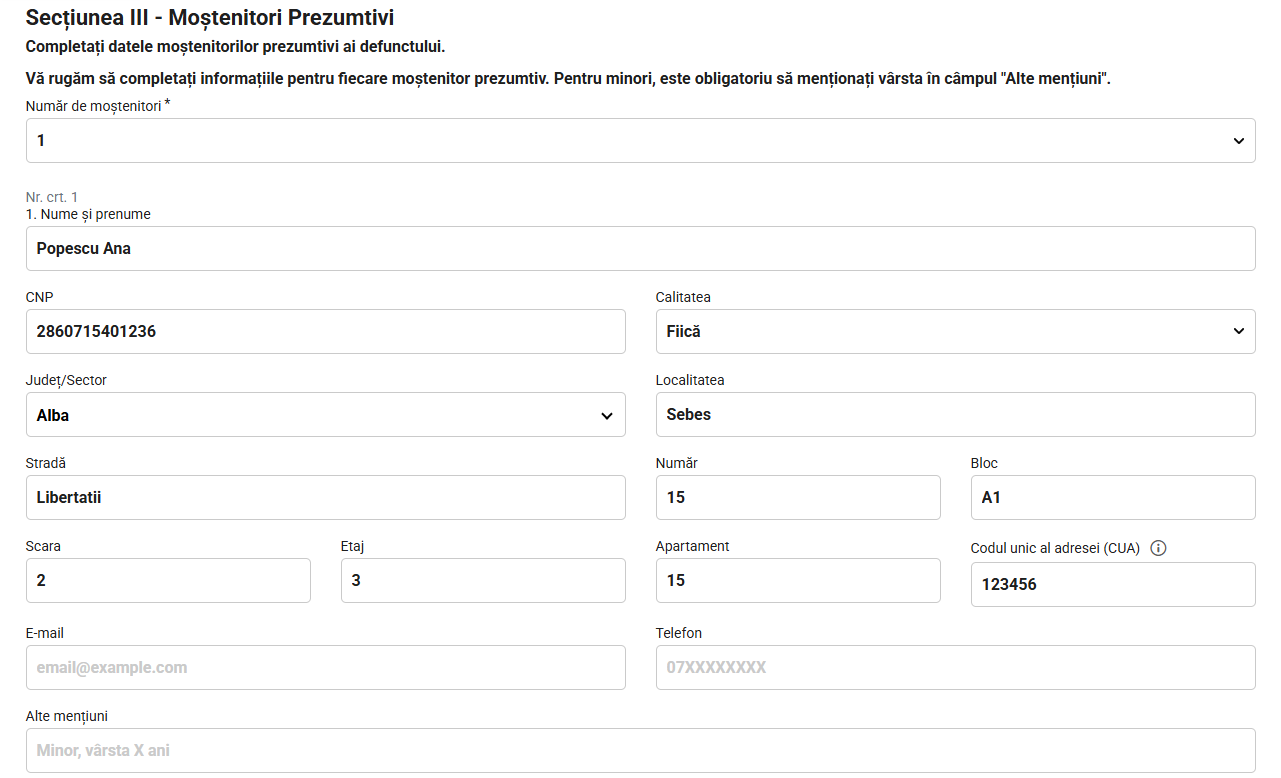Focus the Apartament input field
The image size is (1281, 778).
click(x=798, y=580)
